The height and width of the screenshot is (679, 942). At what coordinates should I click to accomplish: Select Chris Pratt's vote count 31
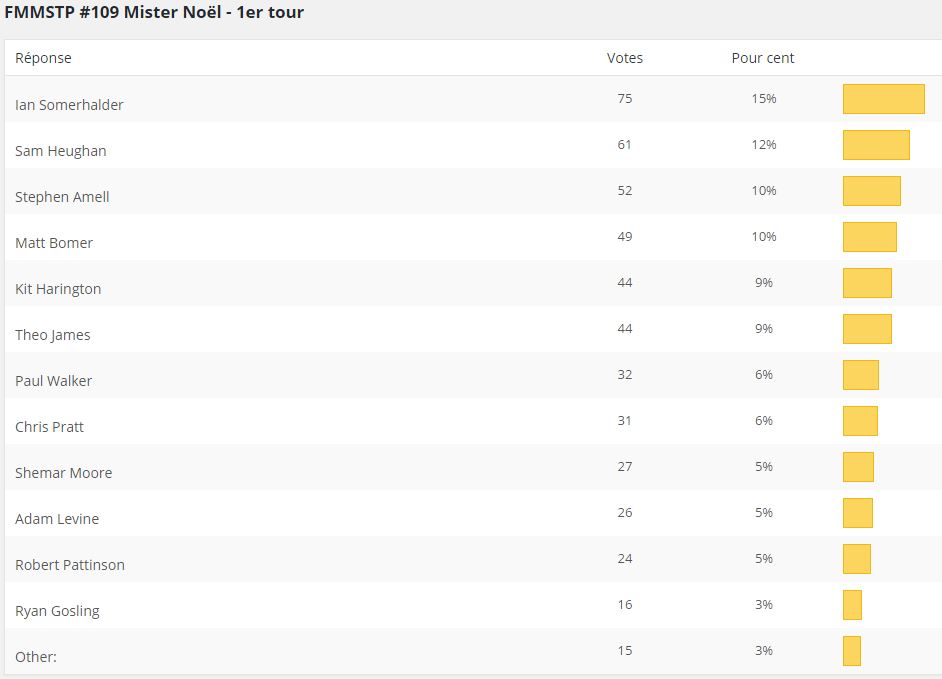click(625, 421)
